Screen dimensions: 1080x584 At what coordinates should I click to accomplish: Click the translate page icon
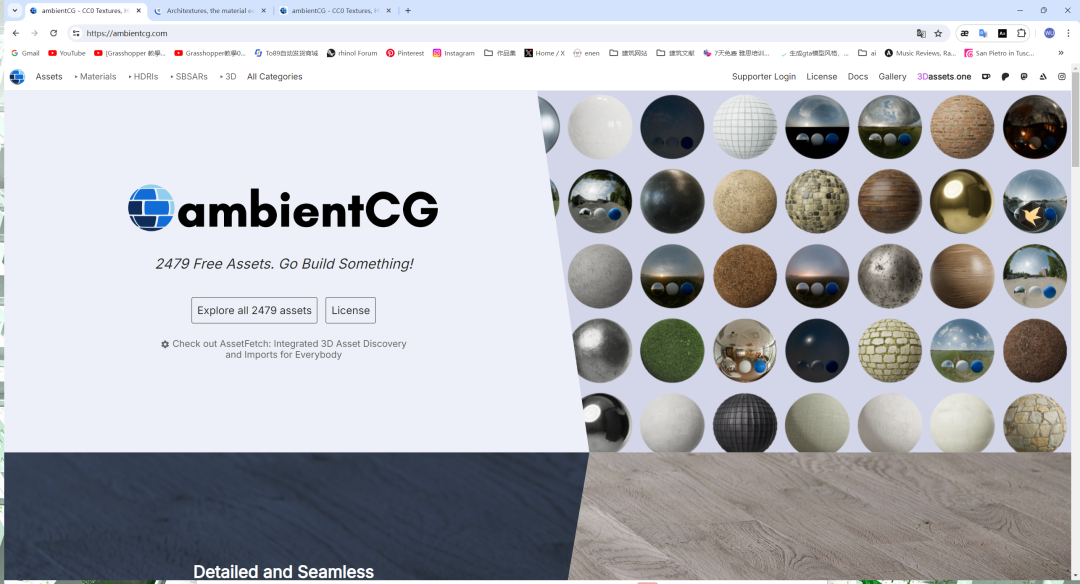coord(921,33)
